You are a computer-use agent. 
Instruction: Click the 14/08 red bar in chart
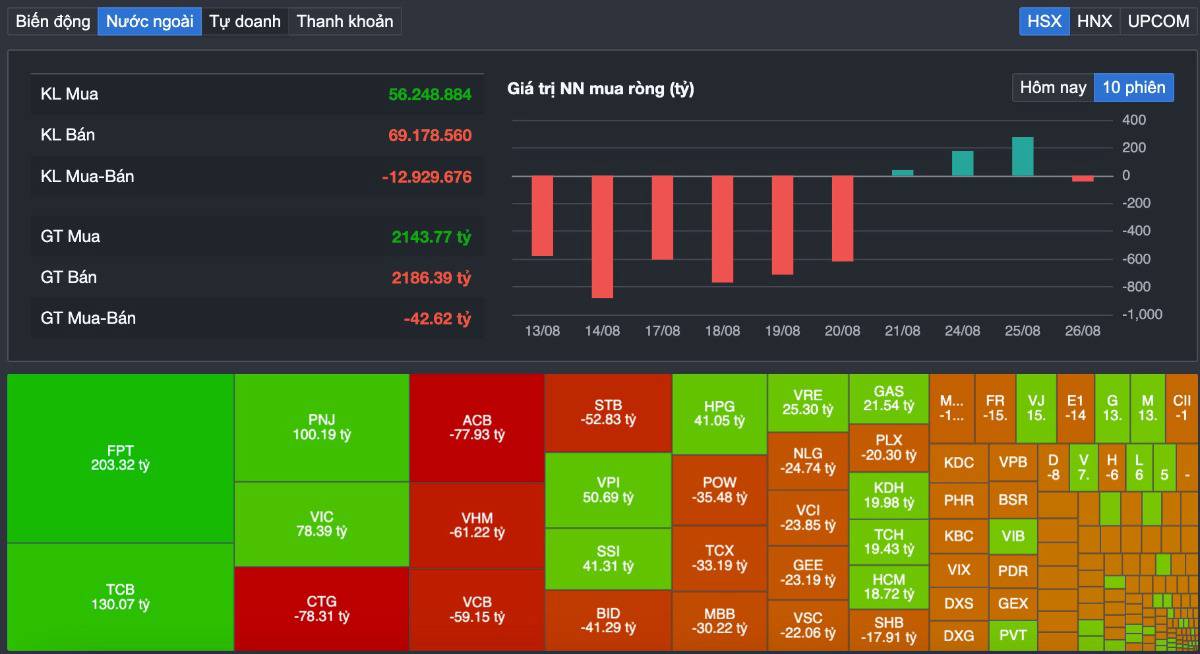click(602, 237)
